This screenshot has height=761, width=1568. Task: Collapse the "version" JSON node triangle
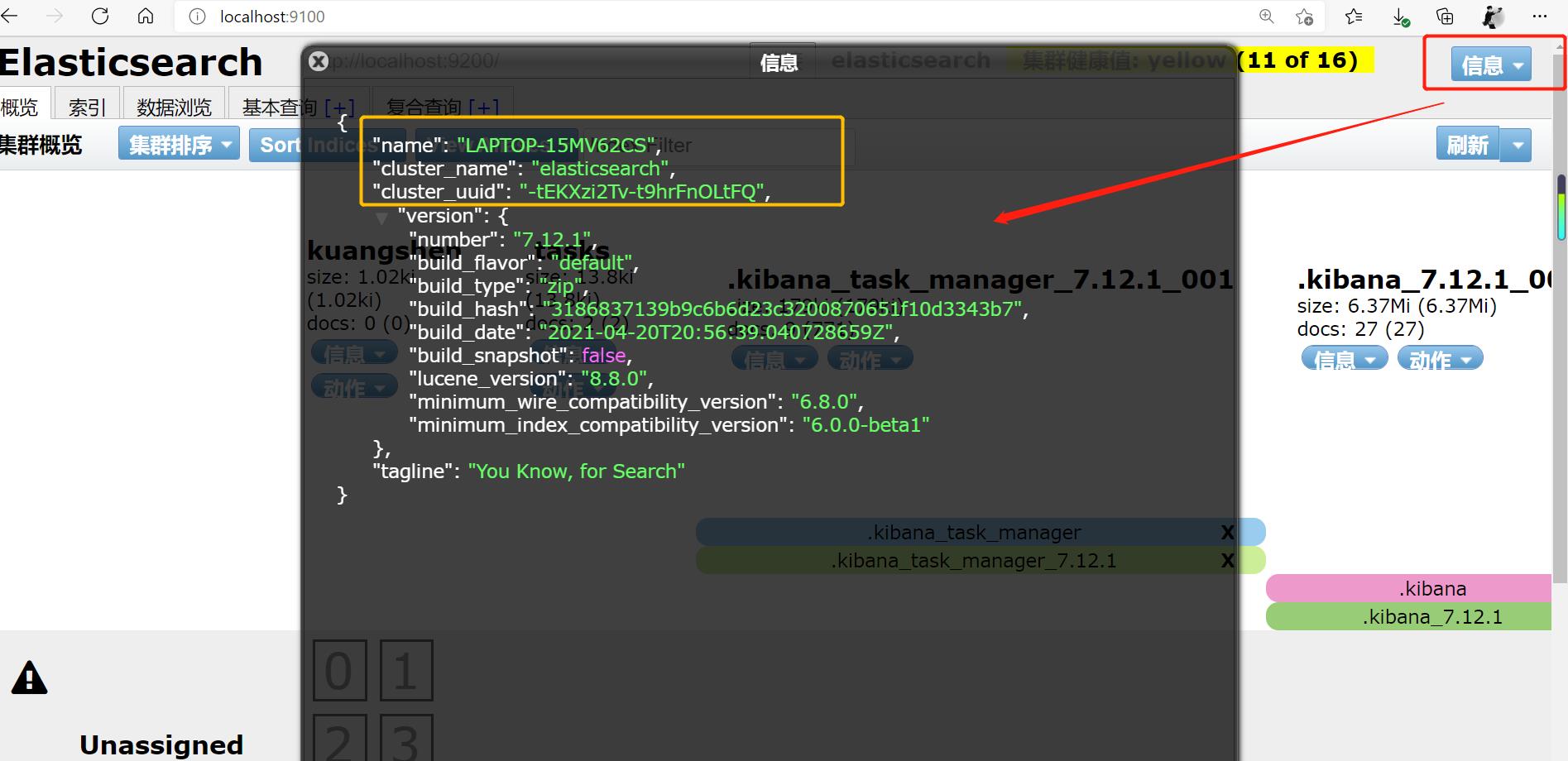[x=381, y=218]
